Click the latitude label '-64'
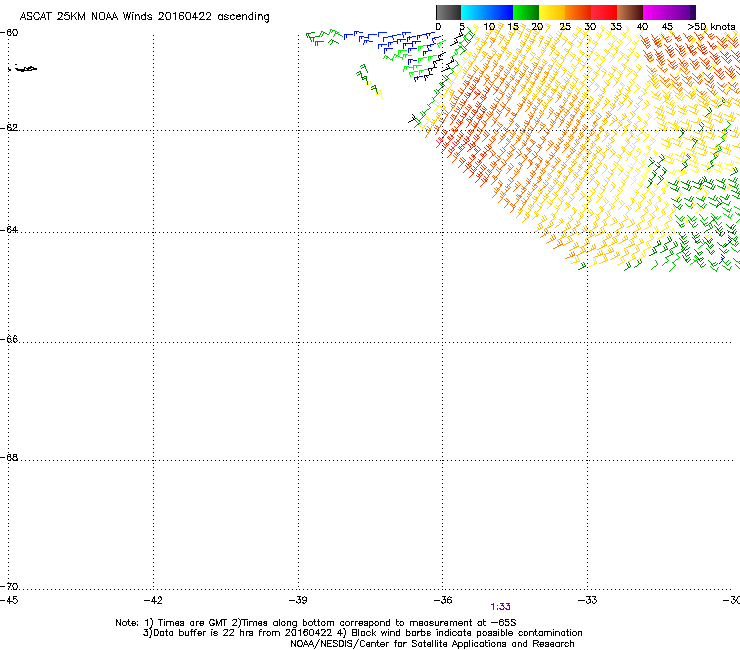Image resolution: width=740 pixels, height=650 pixels. 9,229
